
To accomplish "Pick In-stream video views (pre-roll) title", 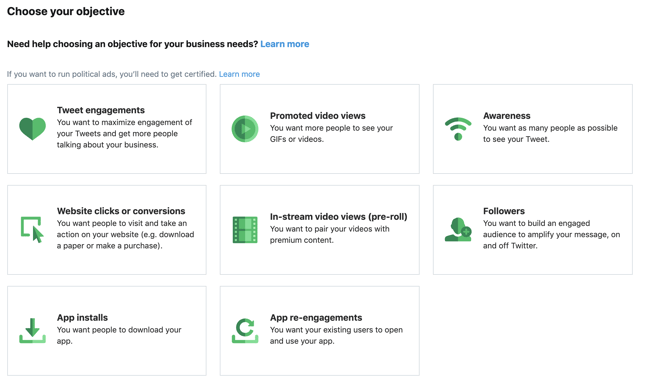I will 339,216.
